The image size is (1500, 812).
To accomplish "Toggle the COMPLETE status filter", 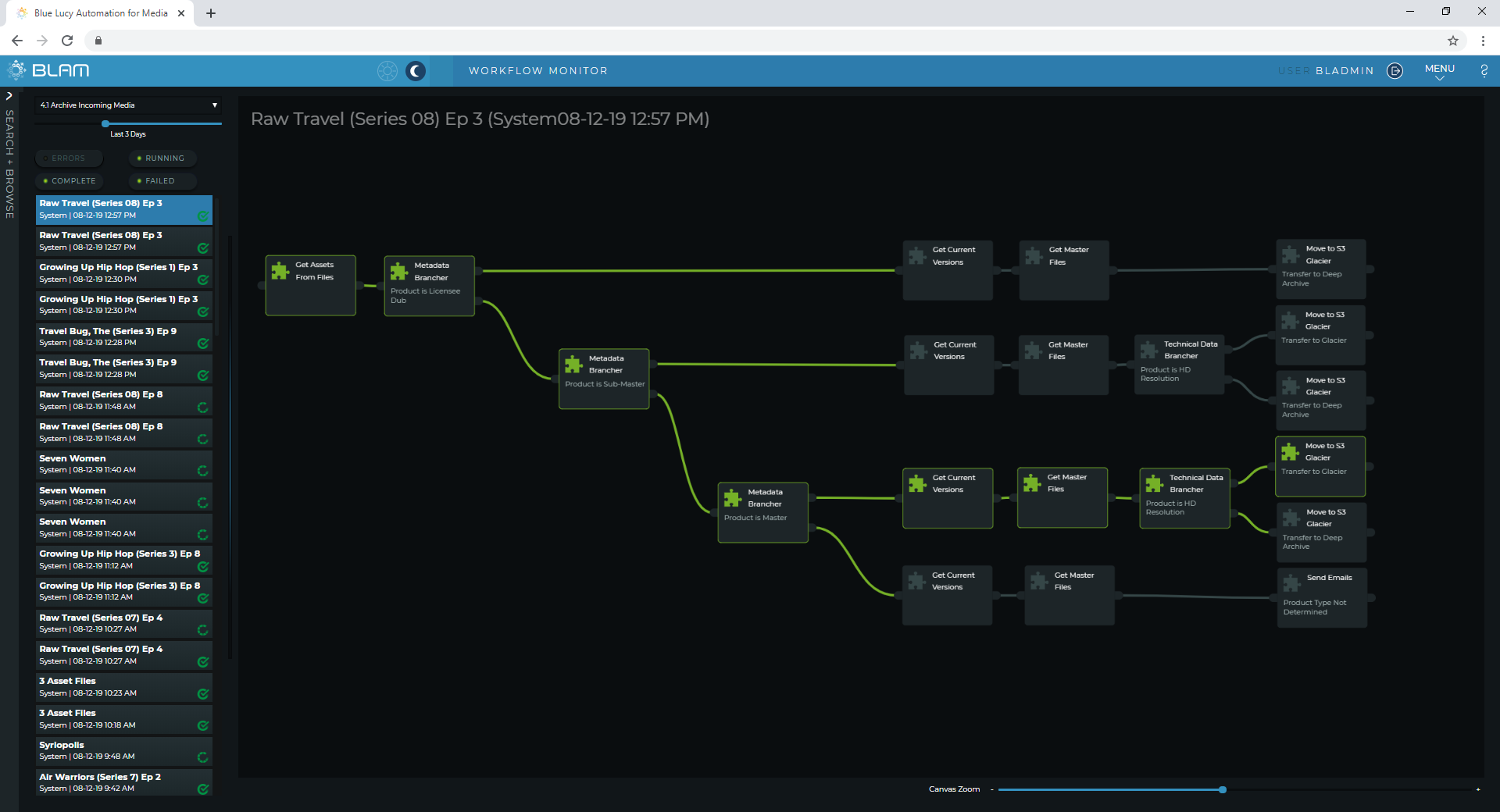I will (70, 181).
